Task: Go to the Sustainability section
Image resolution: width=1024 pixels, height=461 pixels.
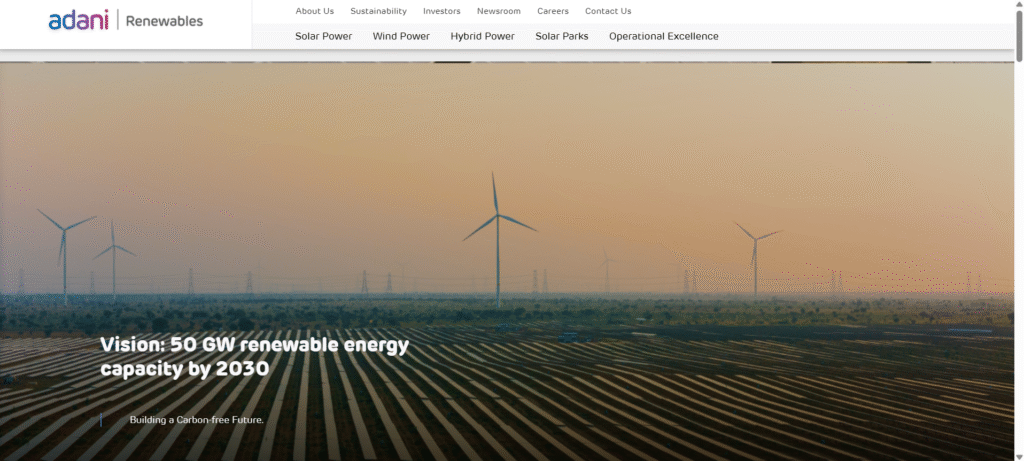Action: click(378, 11)
